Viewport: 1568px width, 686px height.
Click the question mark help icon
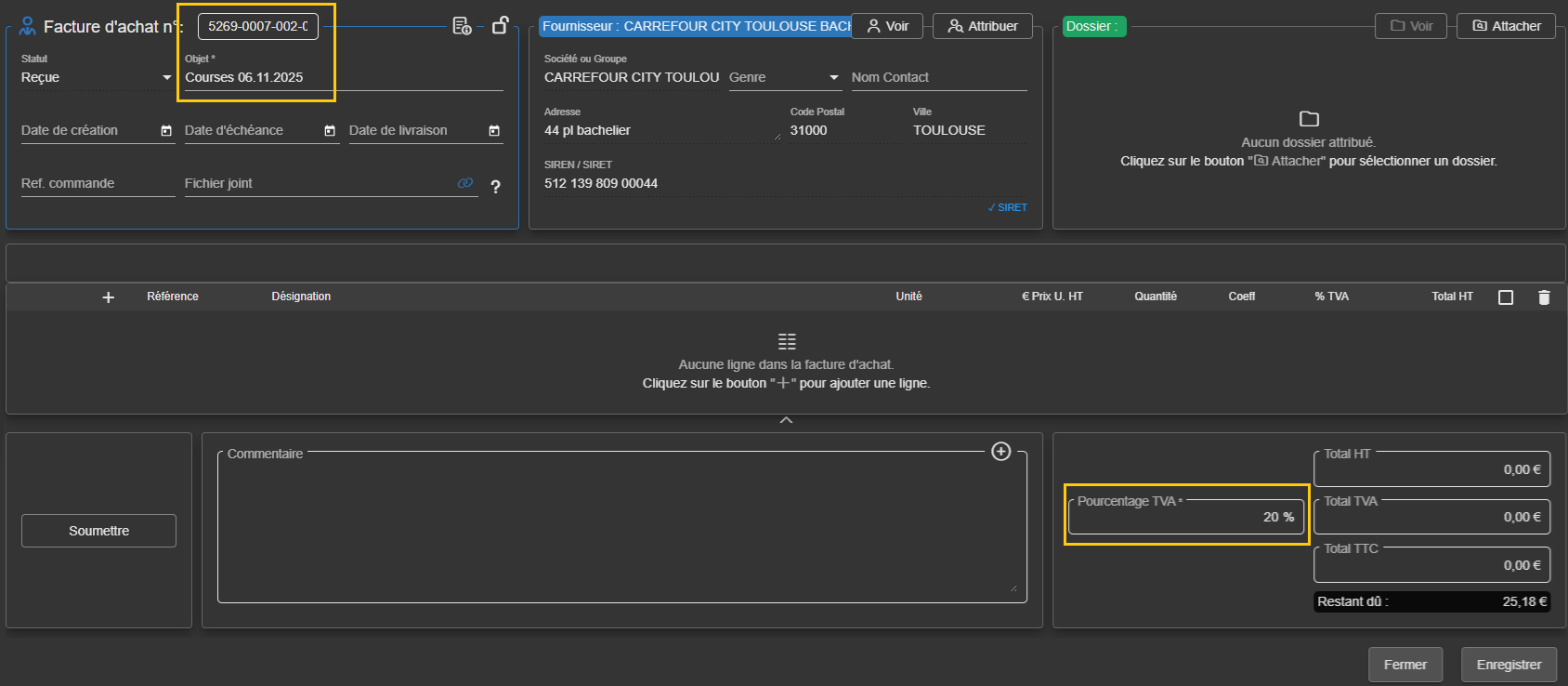tap(495, 187)
